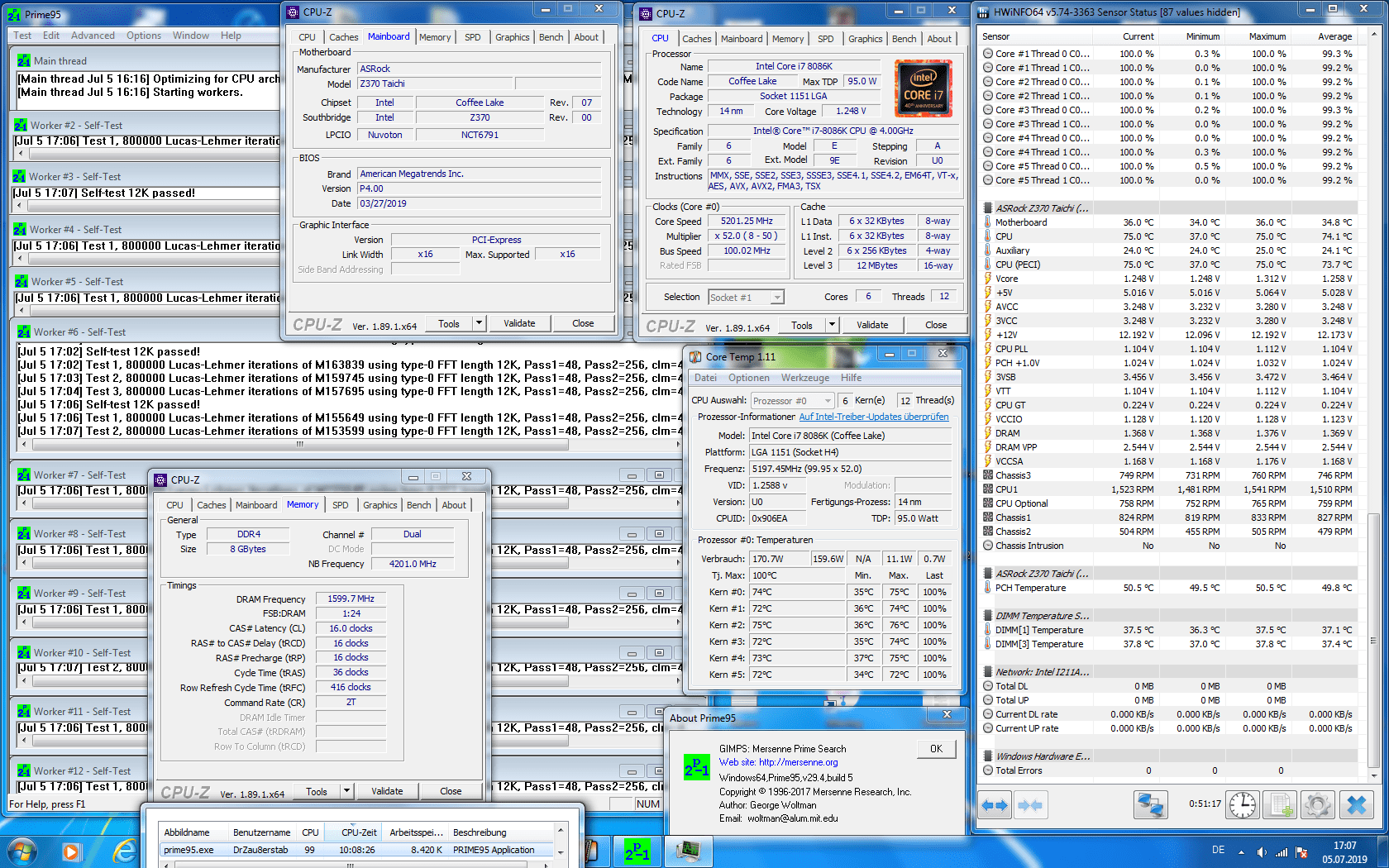Open Tools dropdown arrow in Memory CPU-Z
Image resolution: width=1389 pixels, height=868 pixels.
pos(346,791)
